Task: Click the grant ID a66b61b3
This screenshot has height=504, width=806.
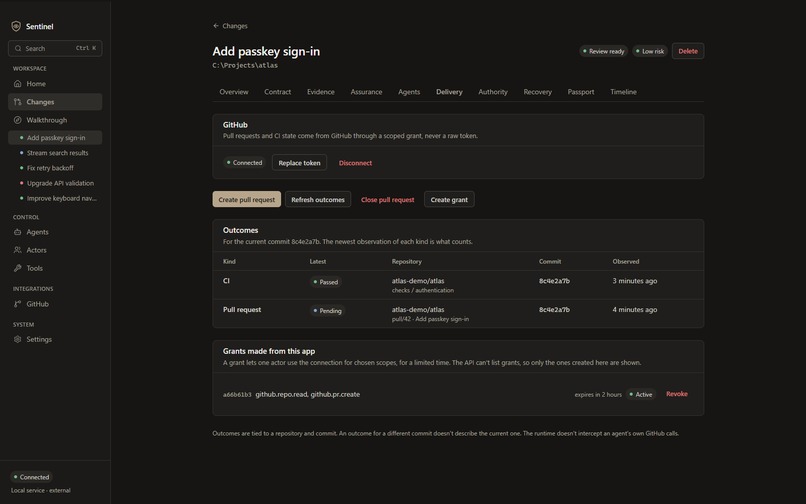Action: coord(237,394)
